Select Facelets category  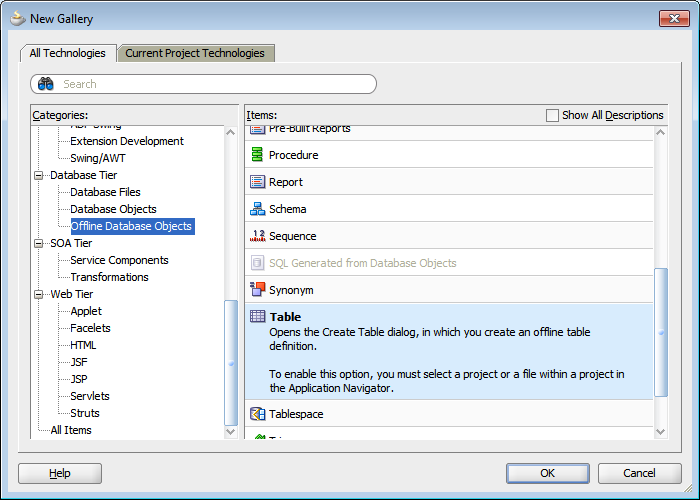pyautogui.click(x=90, y=328)
